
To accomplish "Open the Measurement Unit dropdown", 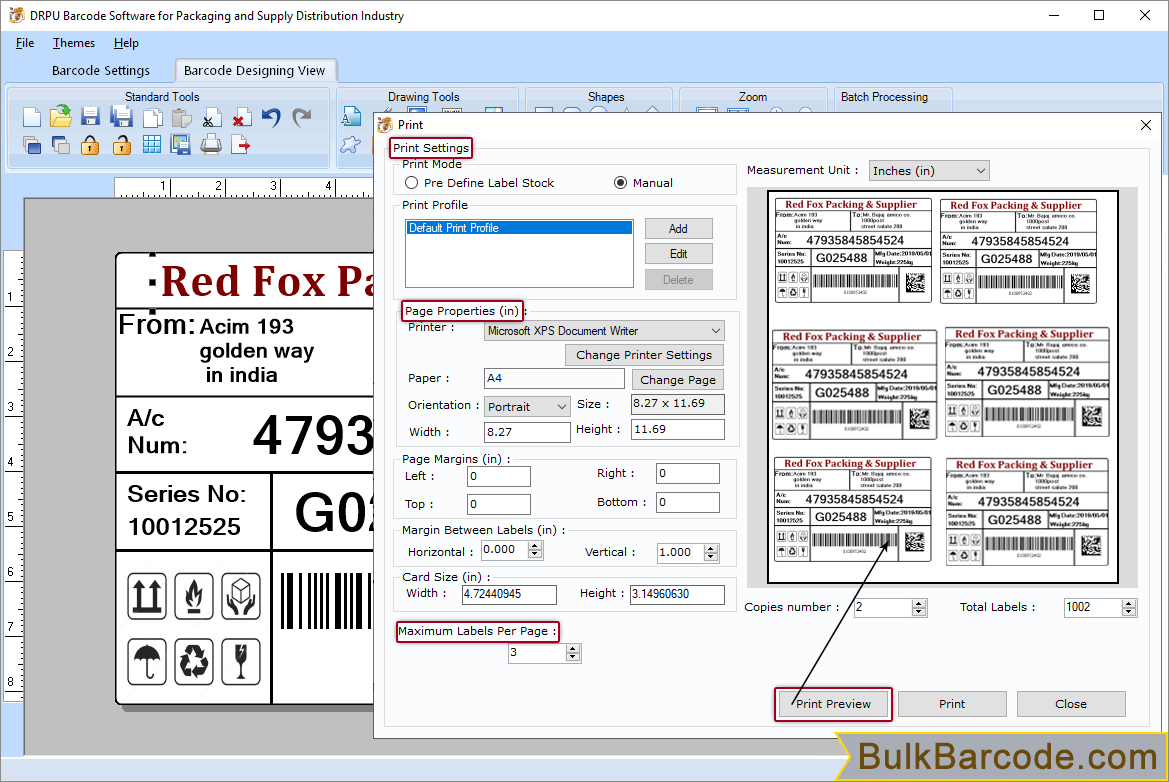I will click(x=929, y=171).
